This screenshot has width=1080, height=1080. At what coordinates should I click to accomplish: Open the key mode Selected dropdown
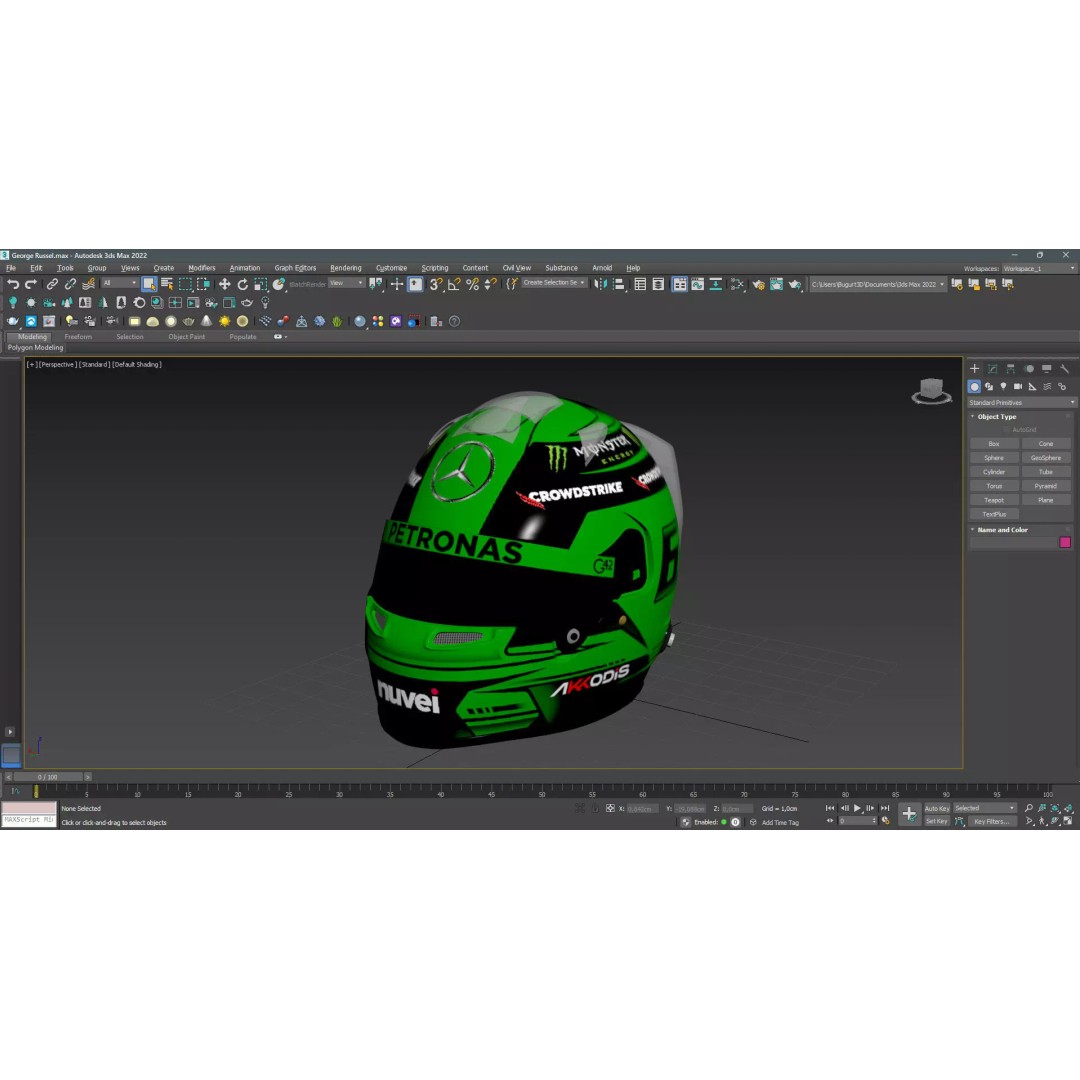[984, 808]
